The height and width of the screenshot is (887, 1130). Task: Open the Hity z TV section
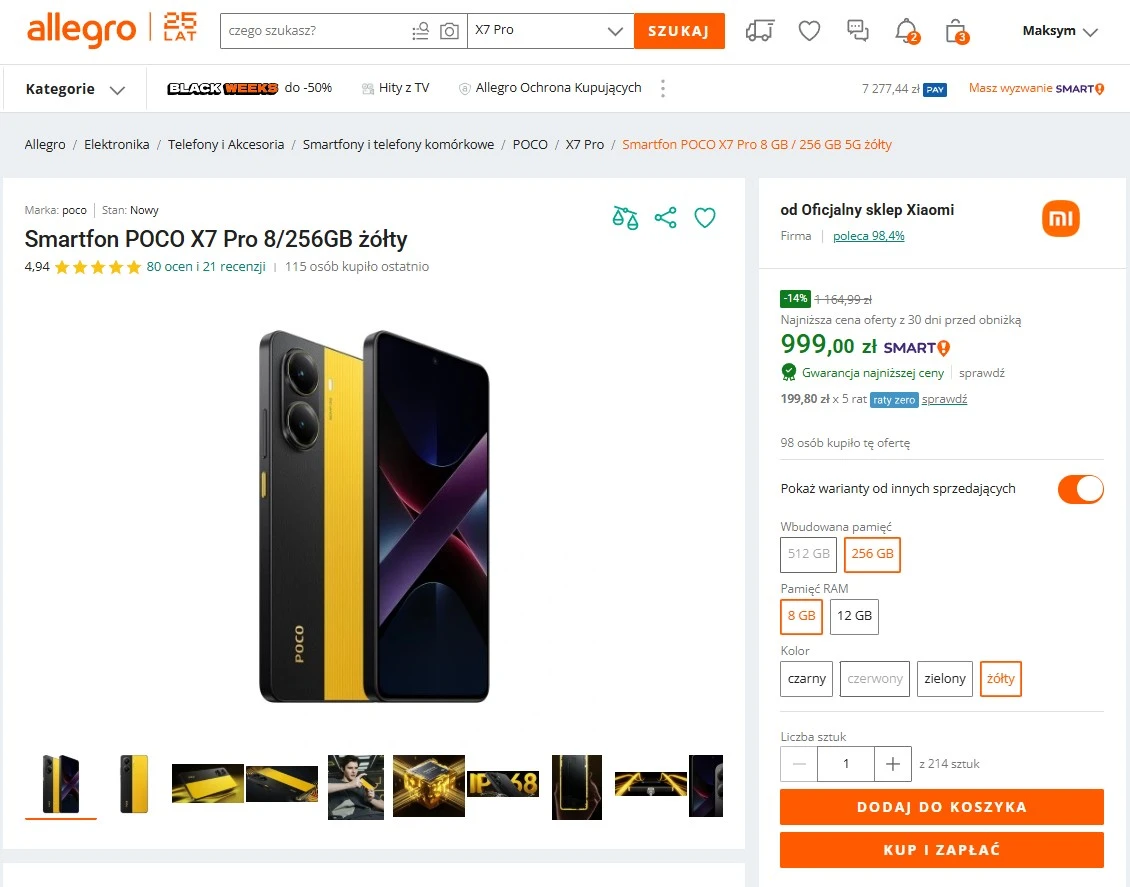[396, 88]
